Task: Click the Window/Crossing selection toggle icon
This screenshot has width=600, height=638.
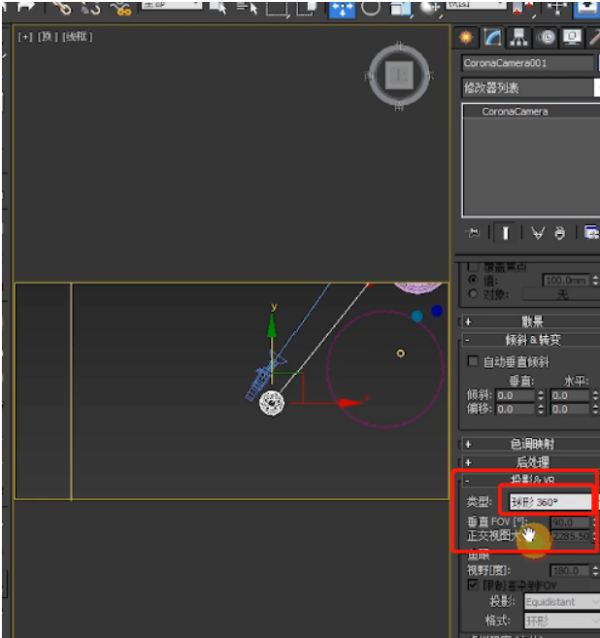Action: coord(306,8)
